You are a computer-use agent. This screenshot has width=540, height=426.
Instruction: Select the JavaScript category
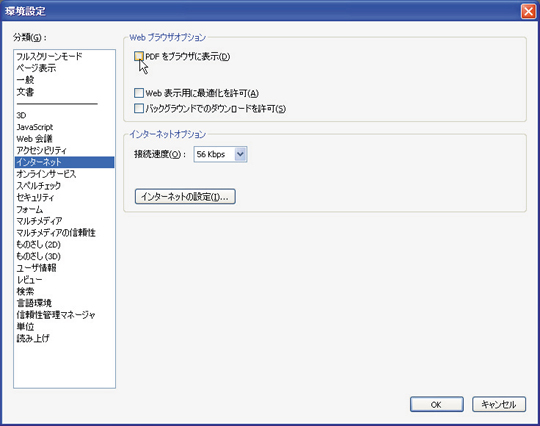tap(34, 127)
